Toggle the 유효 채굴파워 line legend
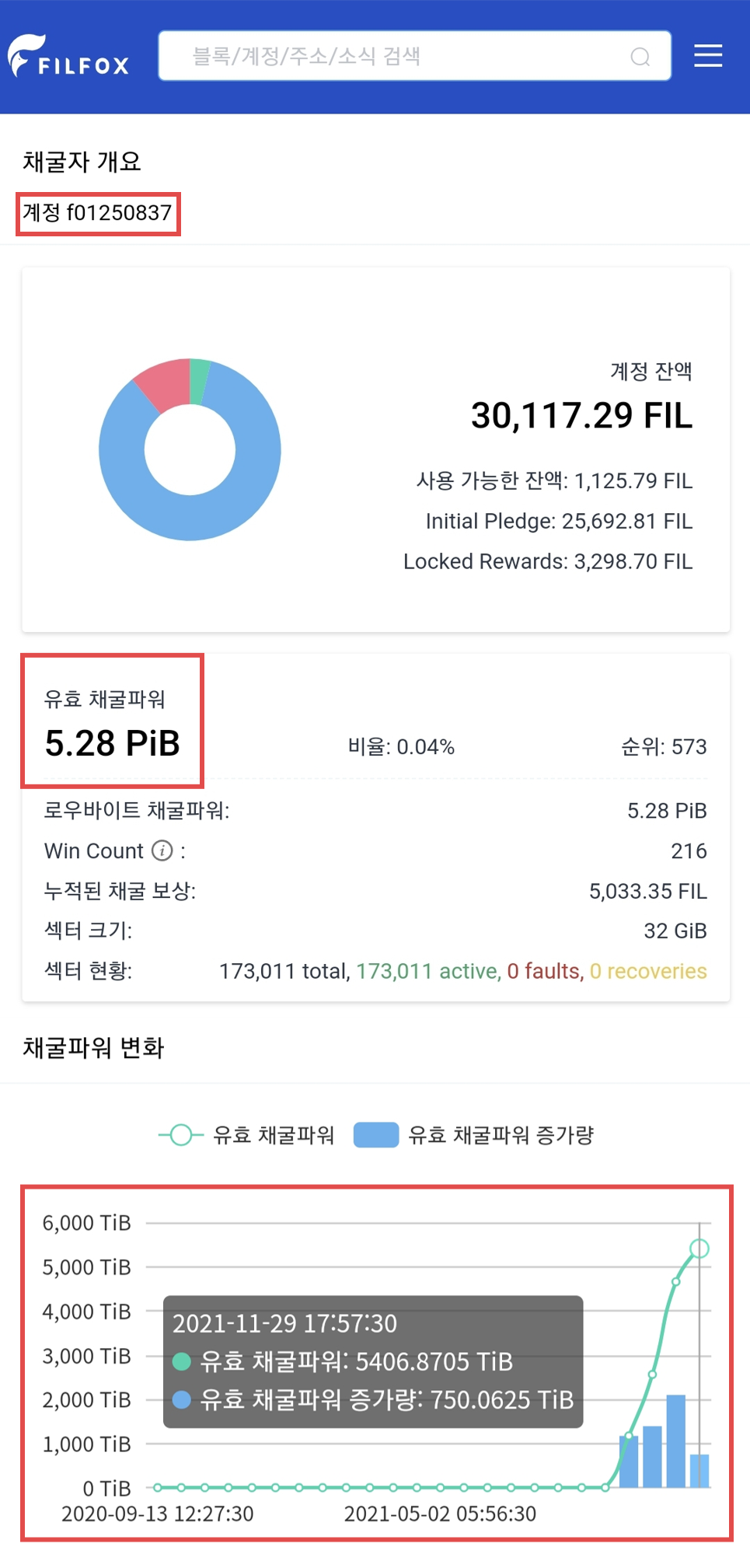Viewport: 750px width, 1568px height. (246, 1135)
